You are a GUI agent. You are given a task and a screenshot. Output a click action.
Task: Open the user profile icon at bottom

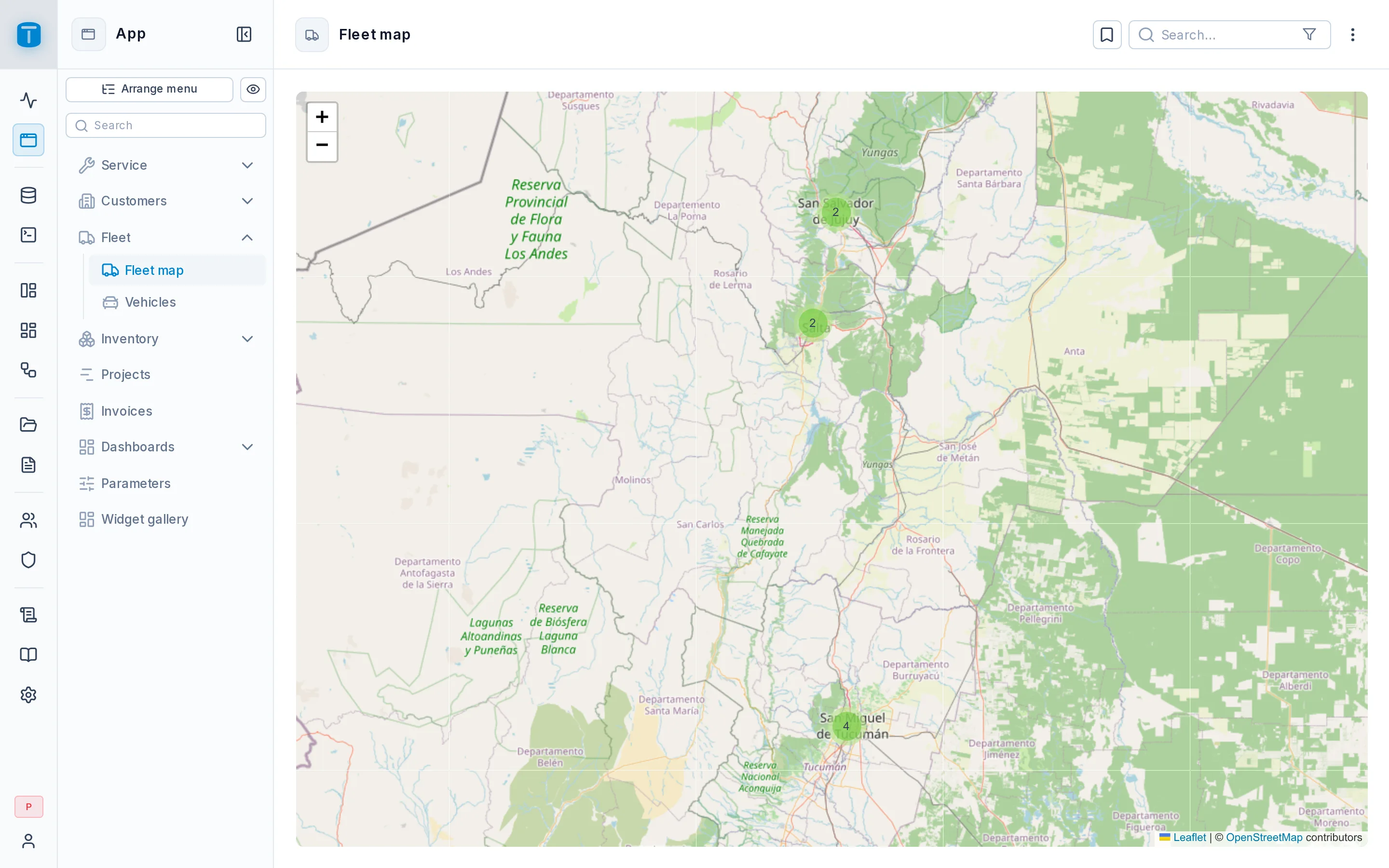(x=28, y=841)
